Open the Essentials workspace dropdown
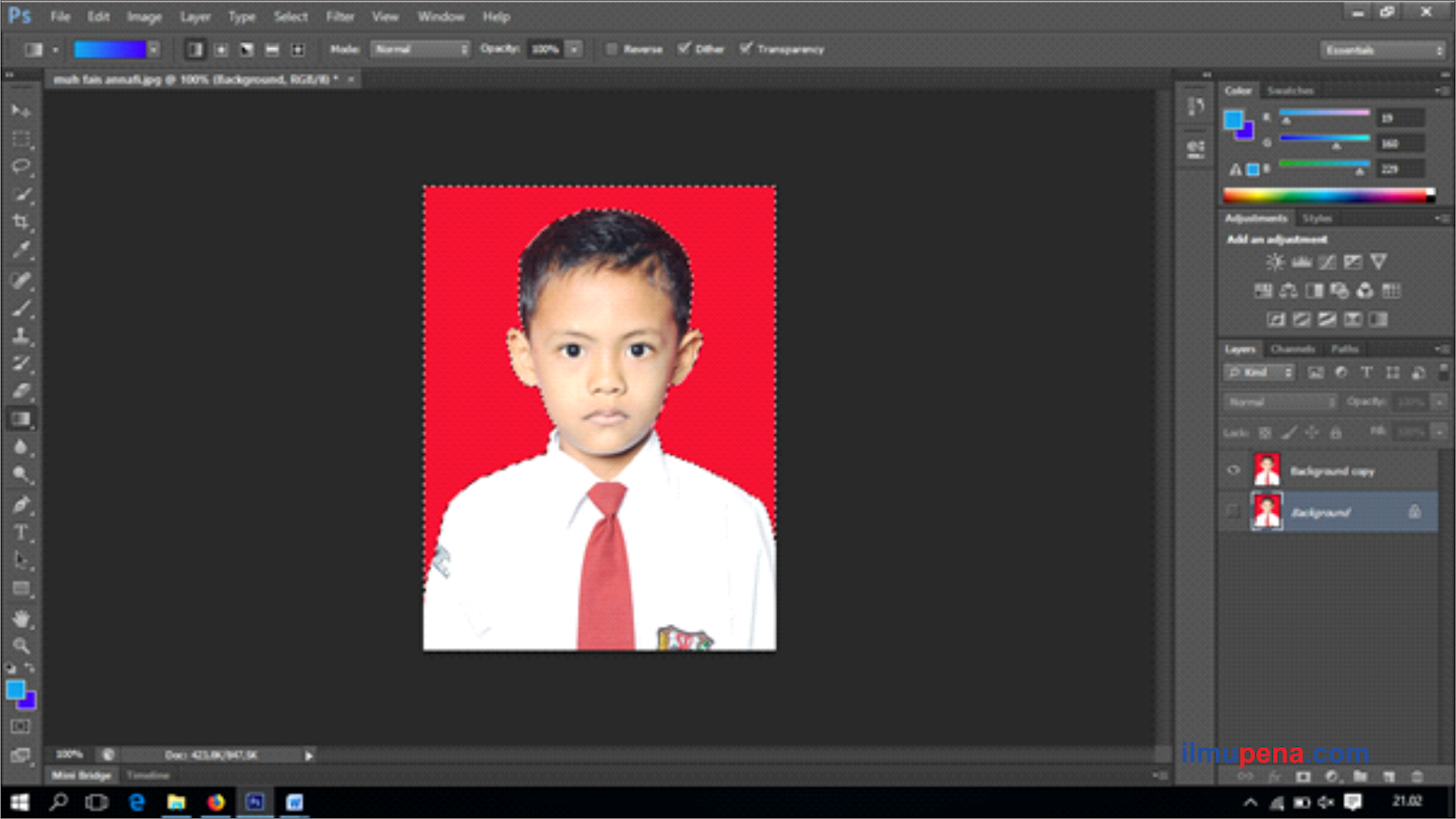The image size is (1456, 819). [1382, 50]
